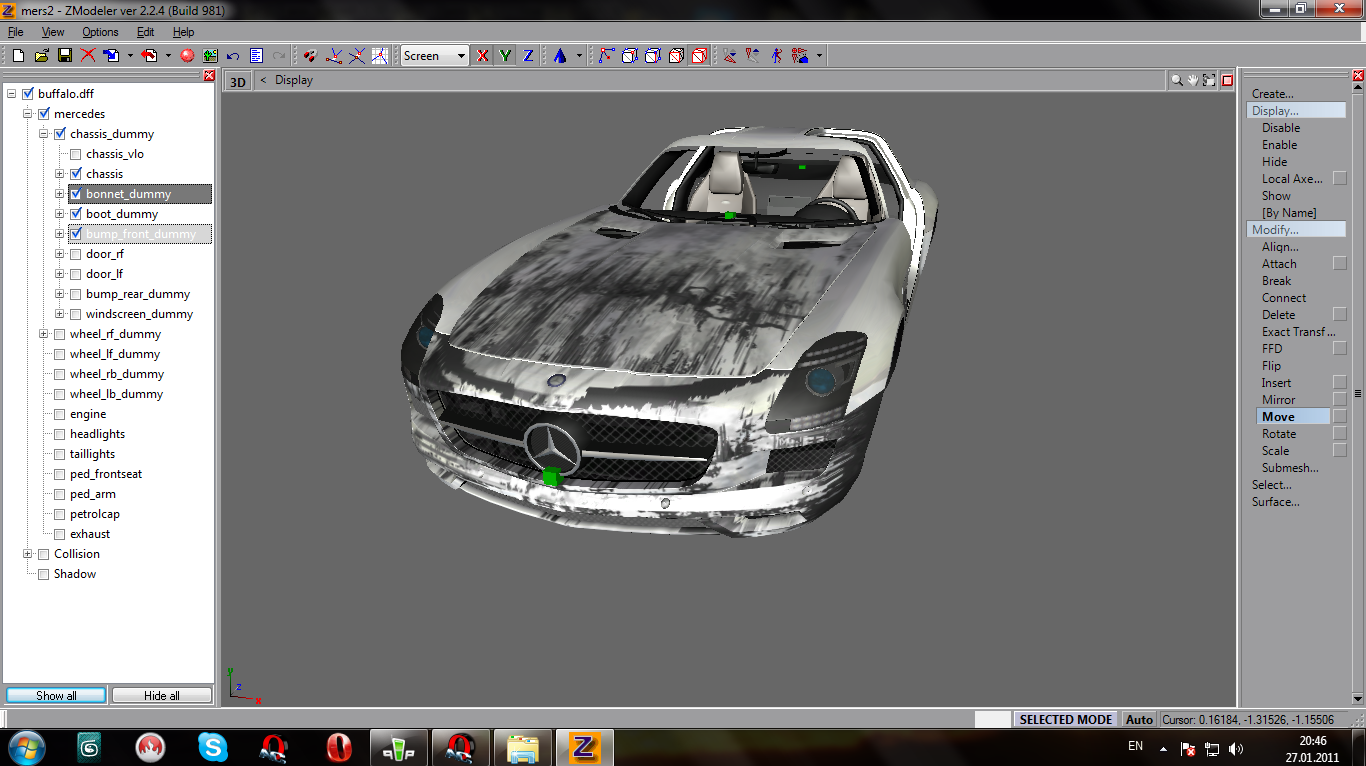Expand the Collision tree node
This screenshot has width=1366, height=766.
[x=28, y=554]
